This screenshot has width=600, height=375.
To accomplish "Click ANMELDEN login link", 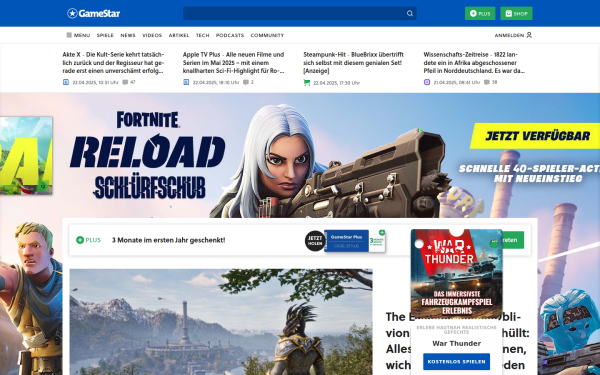I will (x=509, y=35).
